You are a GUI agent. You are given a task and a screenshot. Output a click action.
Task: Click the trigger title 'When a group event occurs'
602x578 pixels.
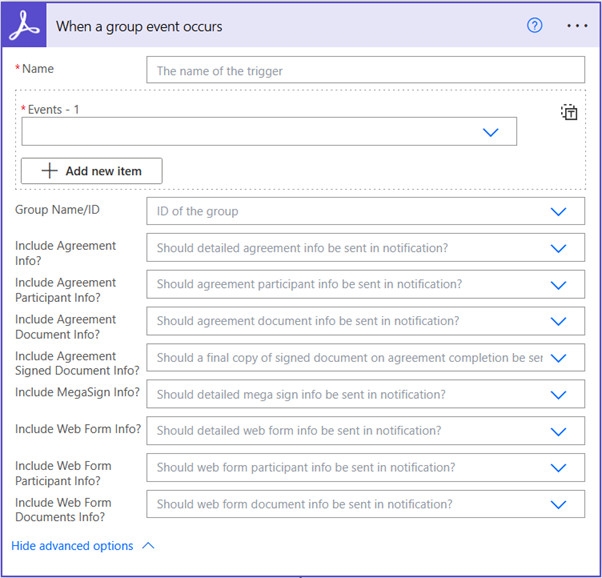(139, 26)
